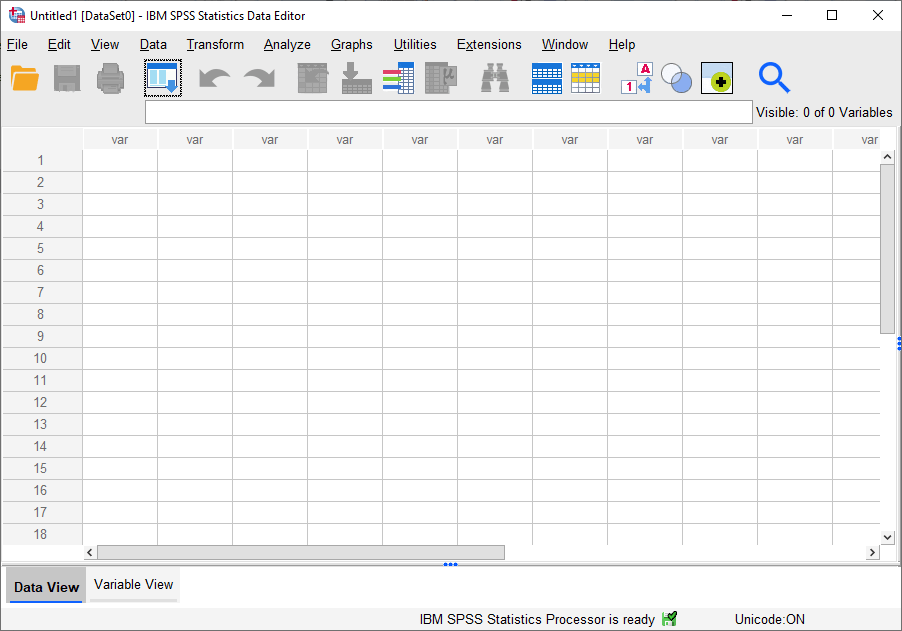This screenshot has width=902, height=631.
Task: Open the Use Variable Sets icon
Action: pos(676,78)
